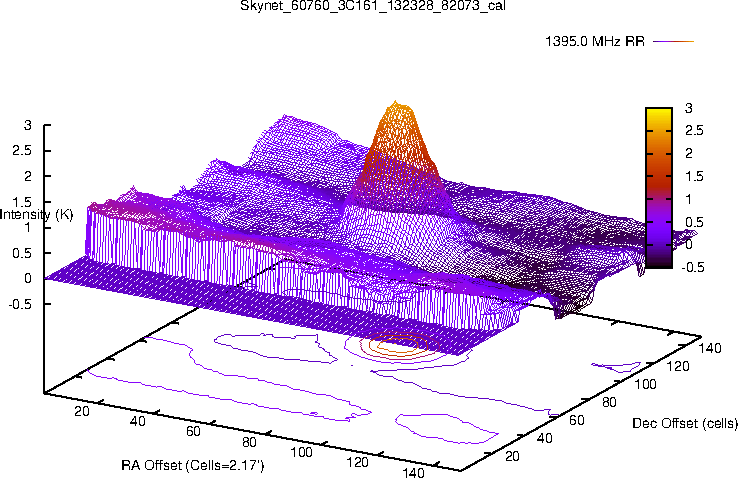The width and height of the screenshot is (738, 478).
Task: Click the intensity color bar gradient
Action: click(658, 188)
